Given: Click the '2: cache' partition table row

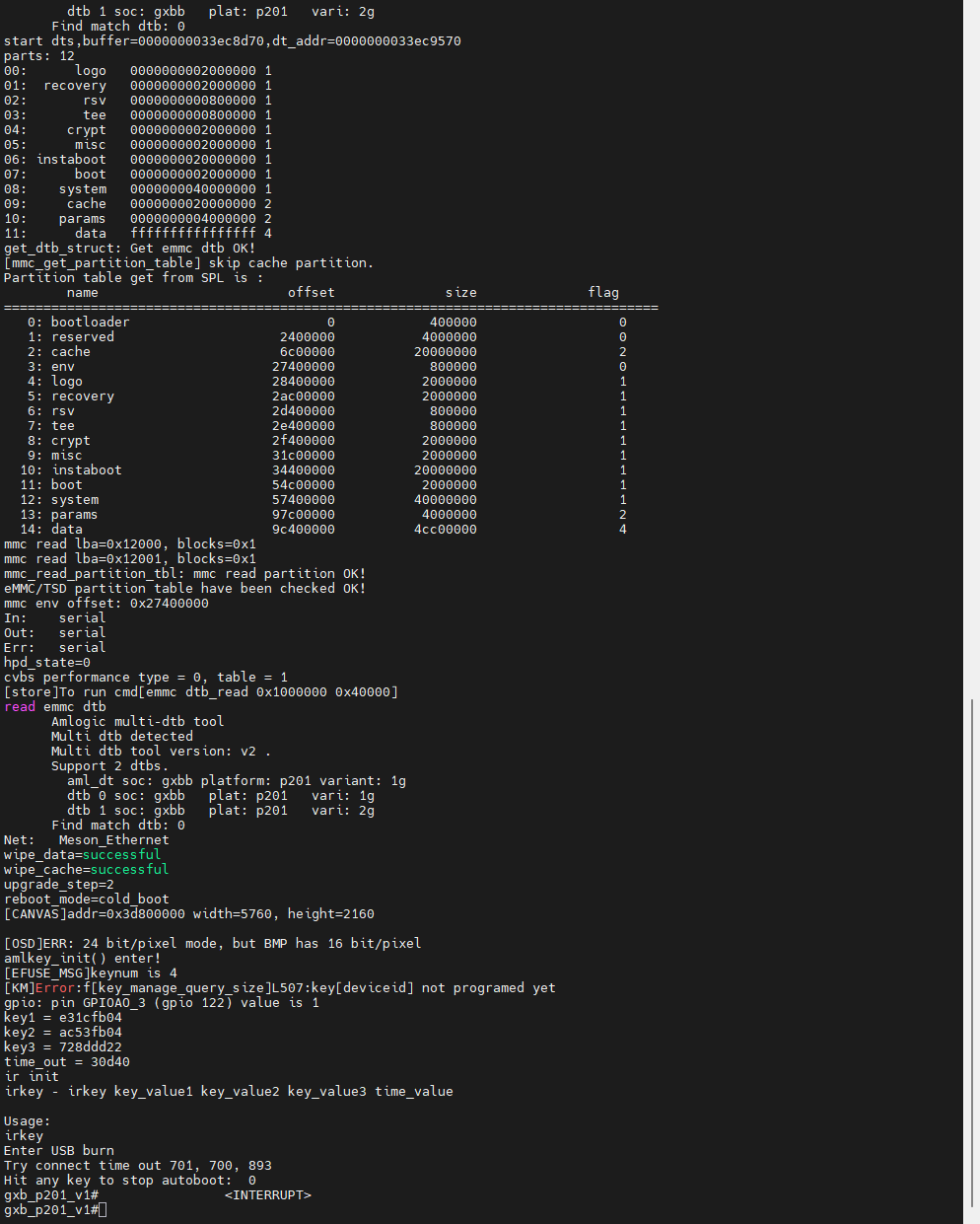Looking at the screenshot, I should (327, 352).
